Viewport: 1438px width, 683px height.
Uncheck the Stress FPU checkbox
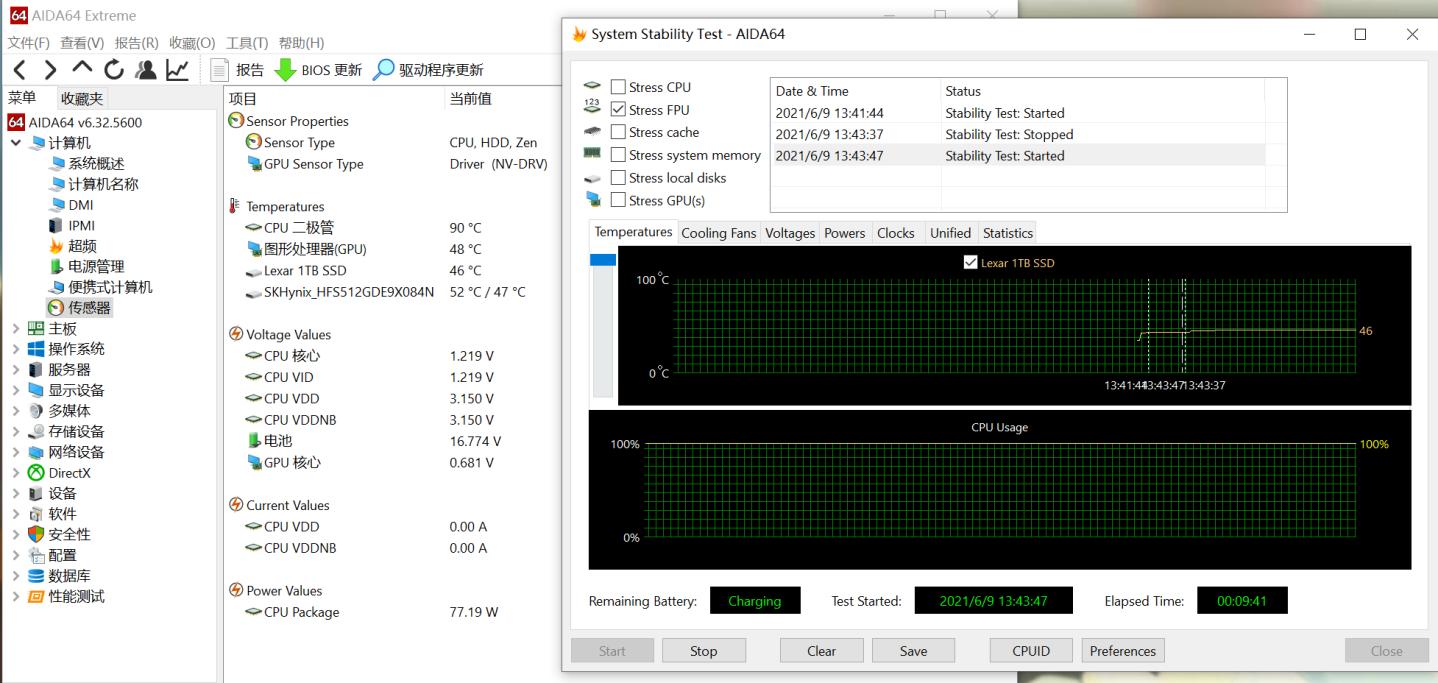(619, 110)
